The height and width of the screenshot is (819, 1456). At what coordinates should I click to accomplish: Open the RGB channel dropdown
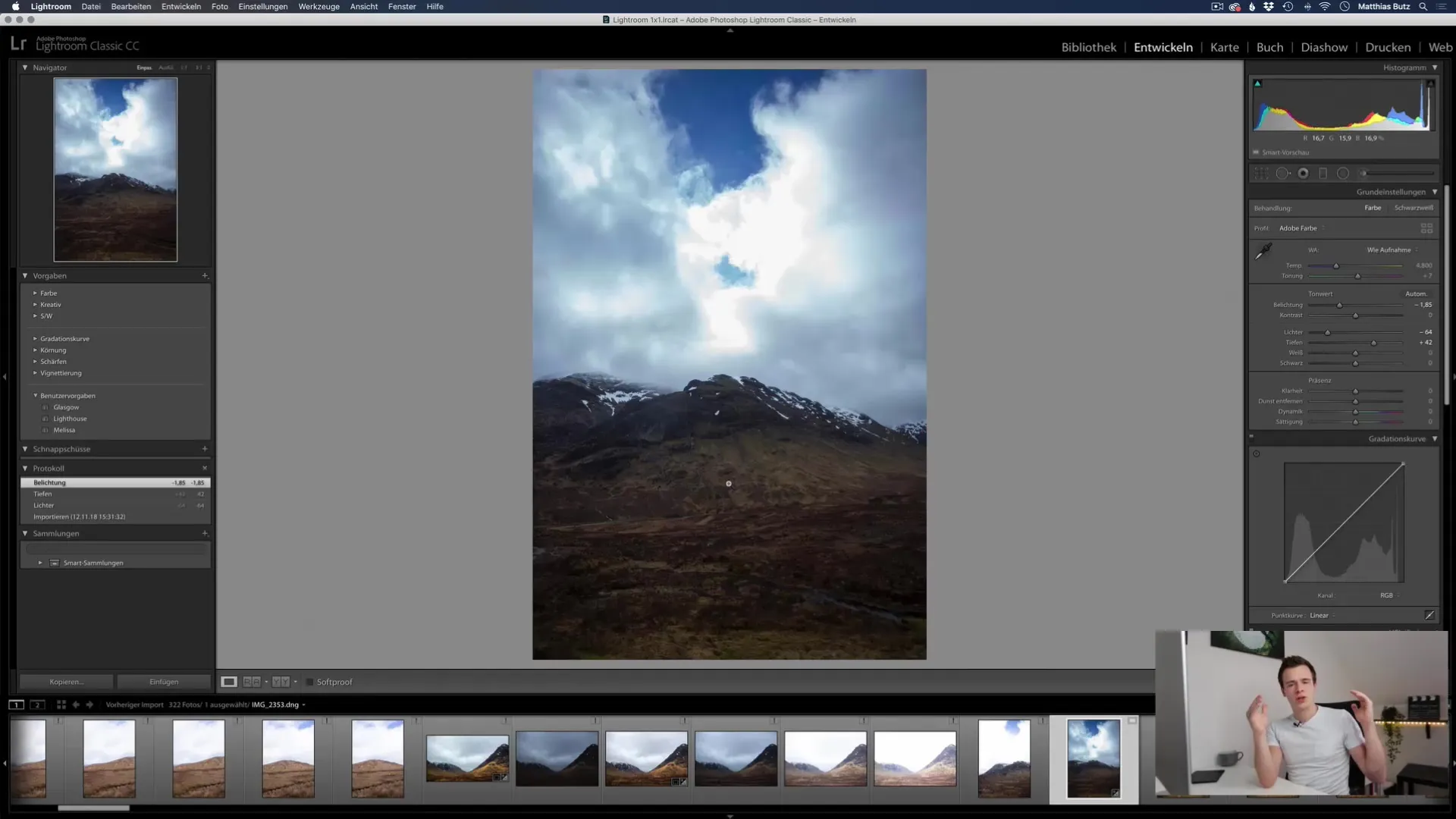(1389, 595)
